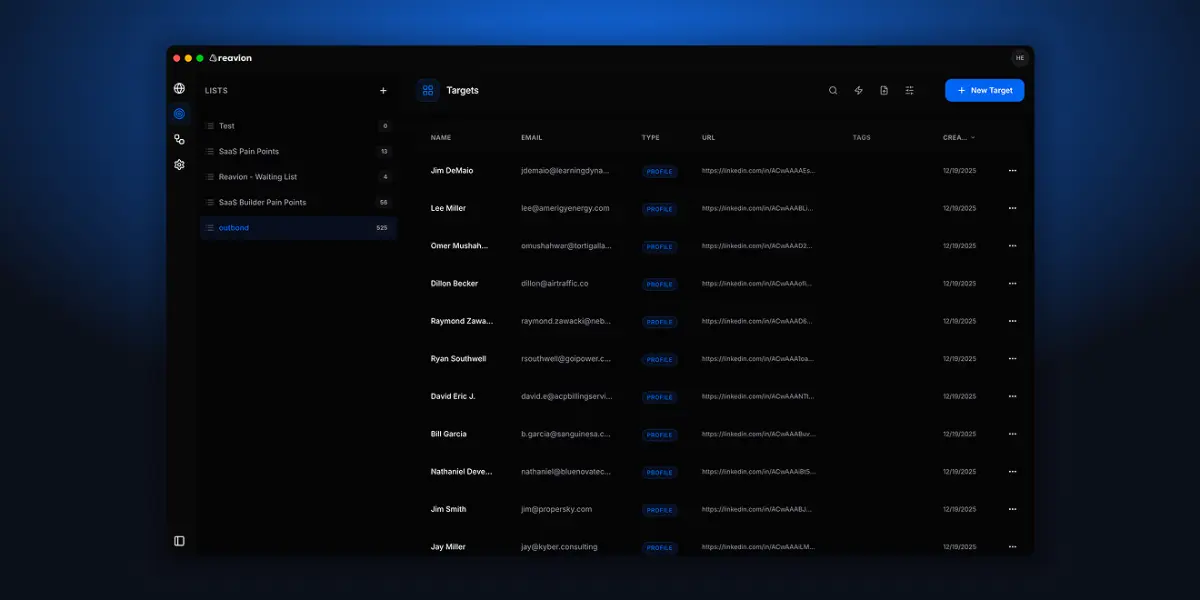Collapse the sidebar with the panel icon
This screenshot has width=1200, height=600.
(179, 540)
